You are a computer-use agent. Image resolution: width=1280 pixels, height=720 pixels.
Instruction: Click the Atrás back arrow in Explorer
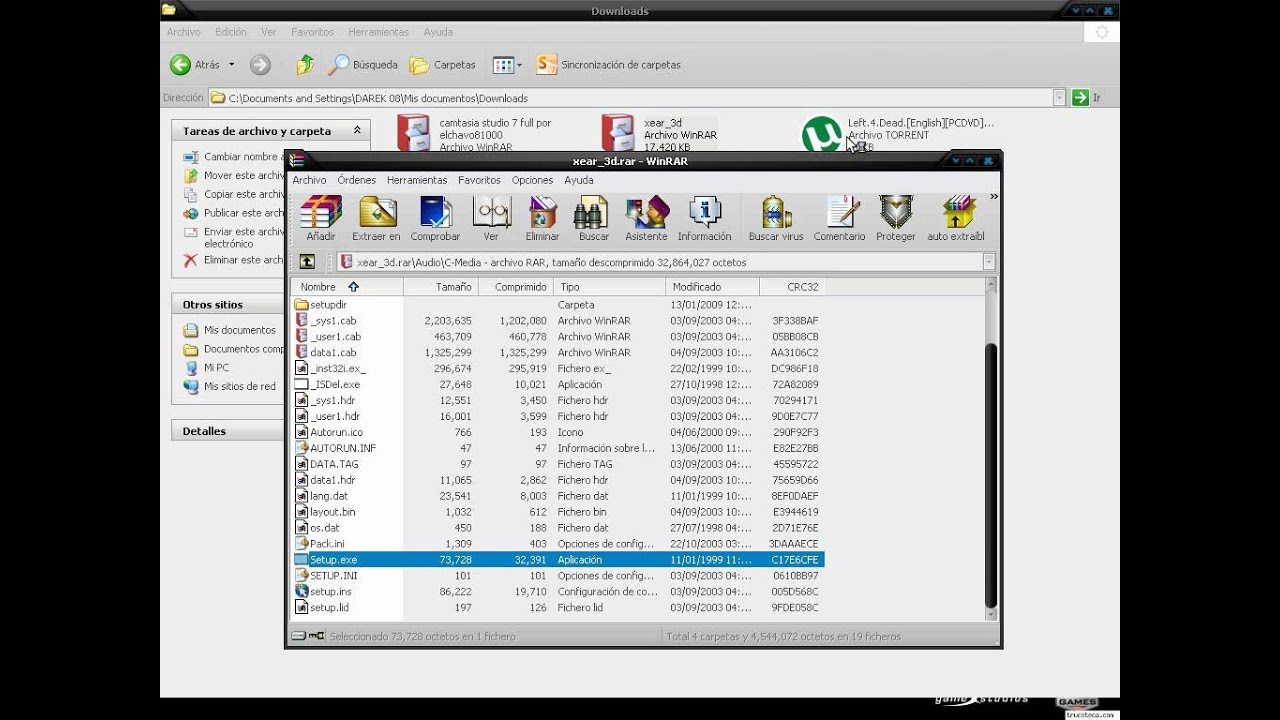[x=181, y=65]
